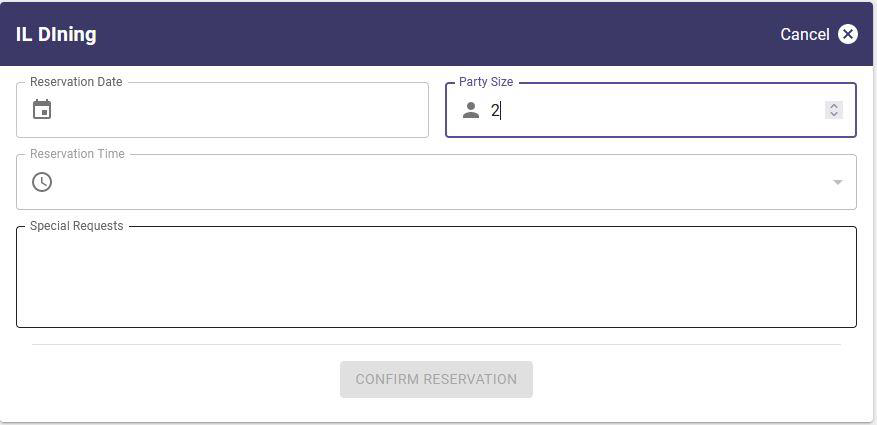877x425 pixels.
Task: Click the clock icon in Reservation Time
Action: (42, 182)
